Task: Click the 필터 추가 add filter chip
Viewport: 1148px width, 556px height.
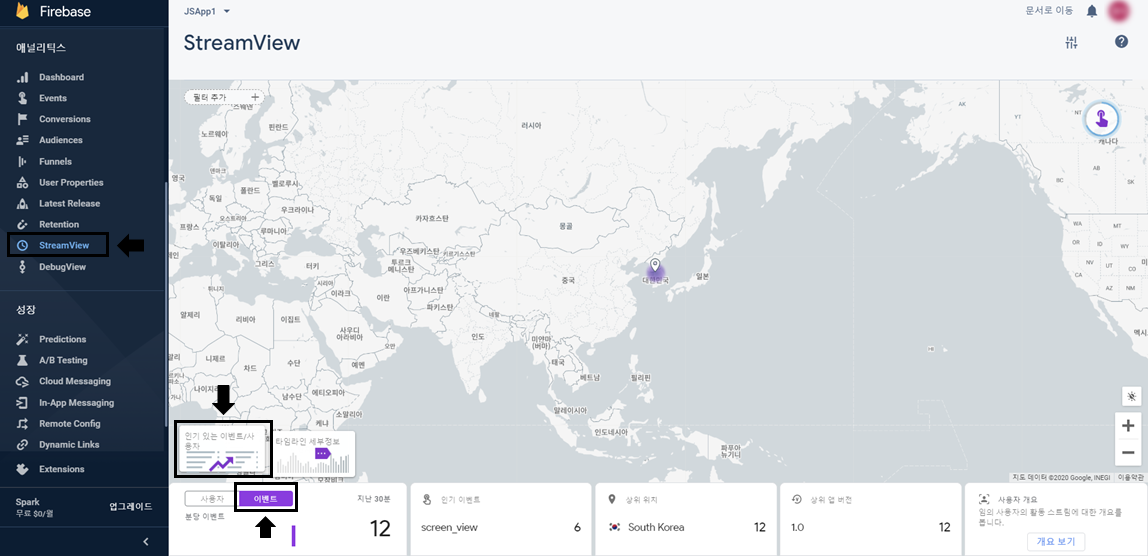Action: click(224, 97)
